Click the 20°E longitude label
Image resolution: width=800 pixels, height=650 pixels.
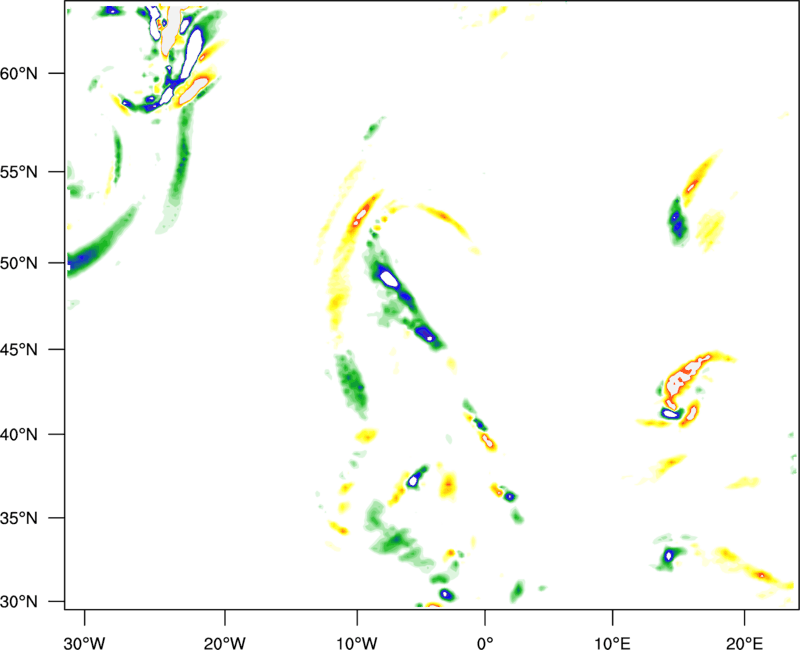coord(744,643)
